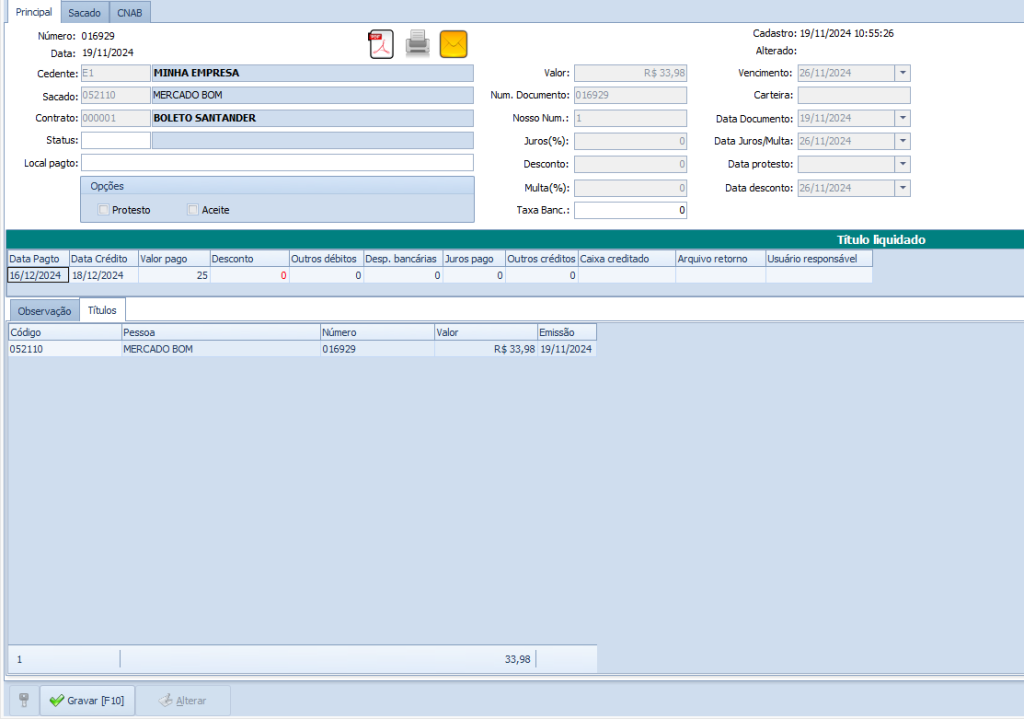Open the Data protesto dropdown arrow
The width and height of the screenshot is (1024, 719).
(x=903, y=164)
